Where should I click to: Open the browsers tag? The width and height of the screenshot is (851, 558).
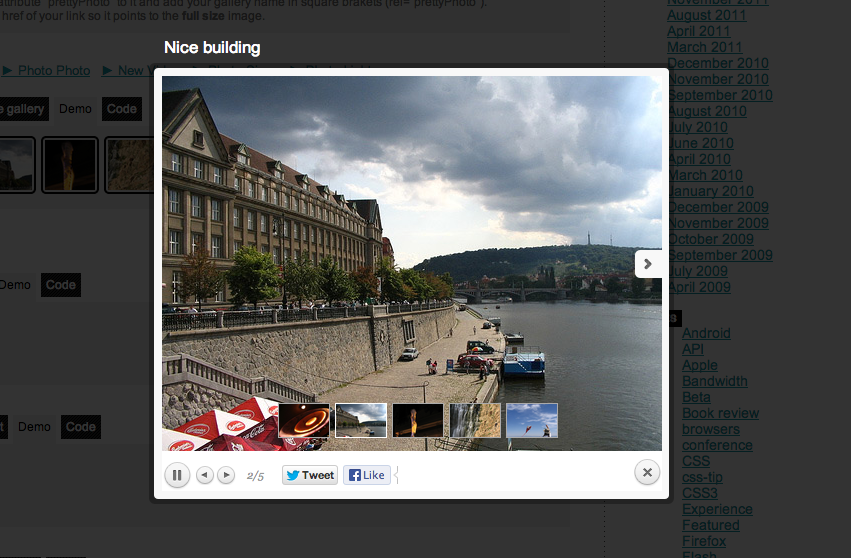click(711, 429)
